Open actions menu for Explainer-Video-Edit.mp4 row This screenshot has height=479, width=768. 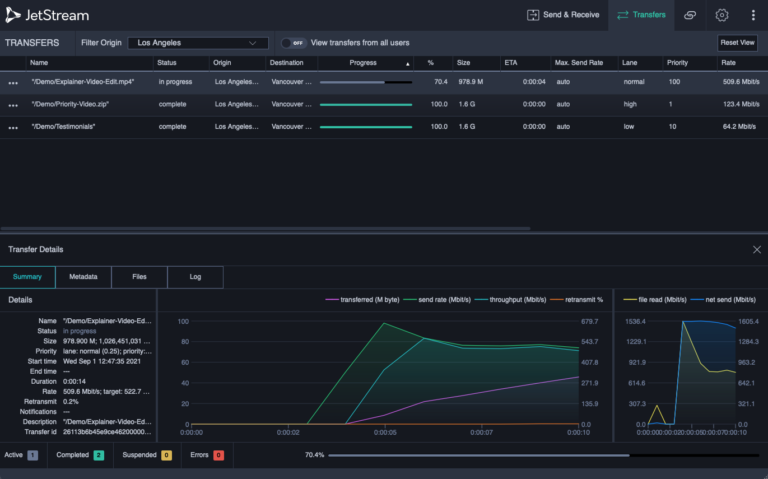tap(13, 82)
